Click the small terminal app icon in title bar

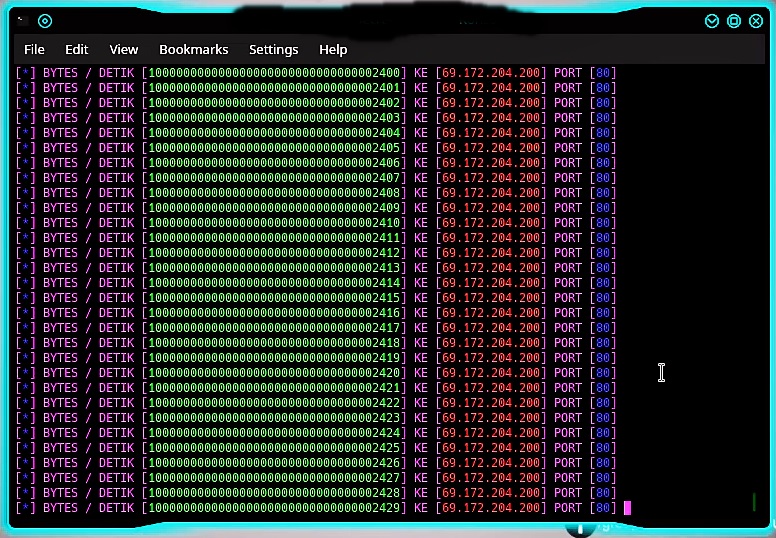(x=21, y=20)
